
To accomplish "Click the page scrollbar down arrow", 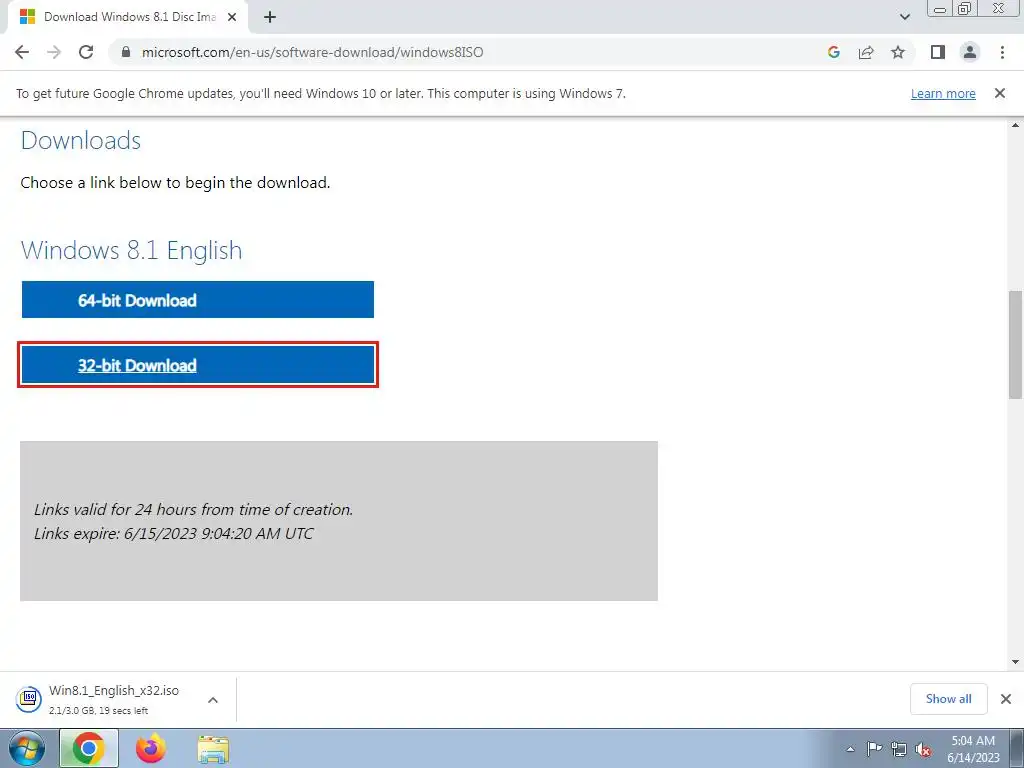I will point(1016,662).
